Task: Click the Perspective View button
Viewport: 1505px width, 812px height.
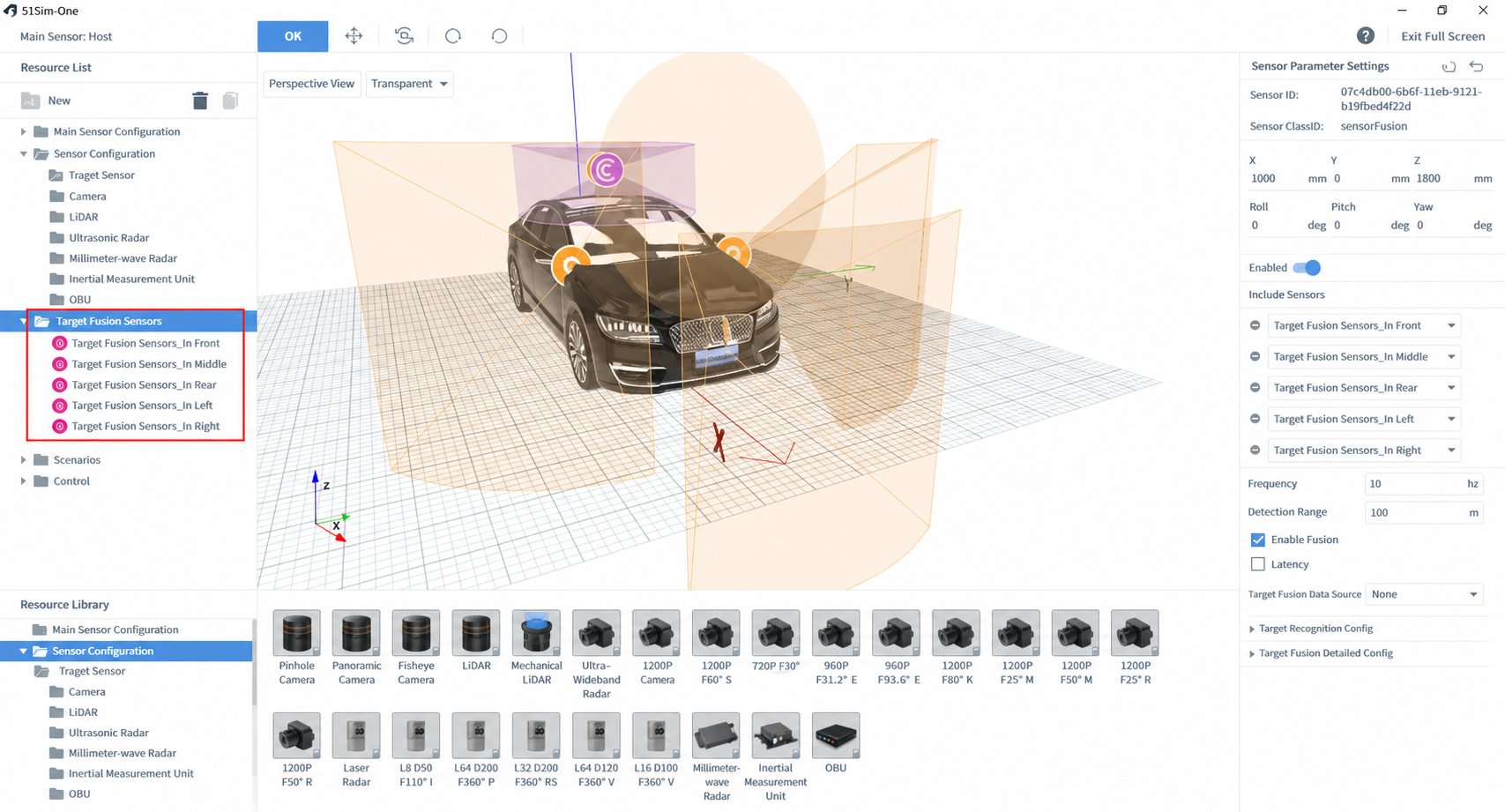Action: [x=311, y=84]
